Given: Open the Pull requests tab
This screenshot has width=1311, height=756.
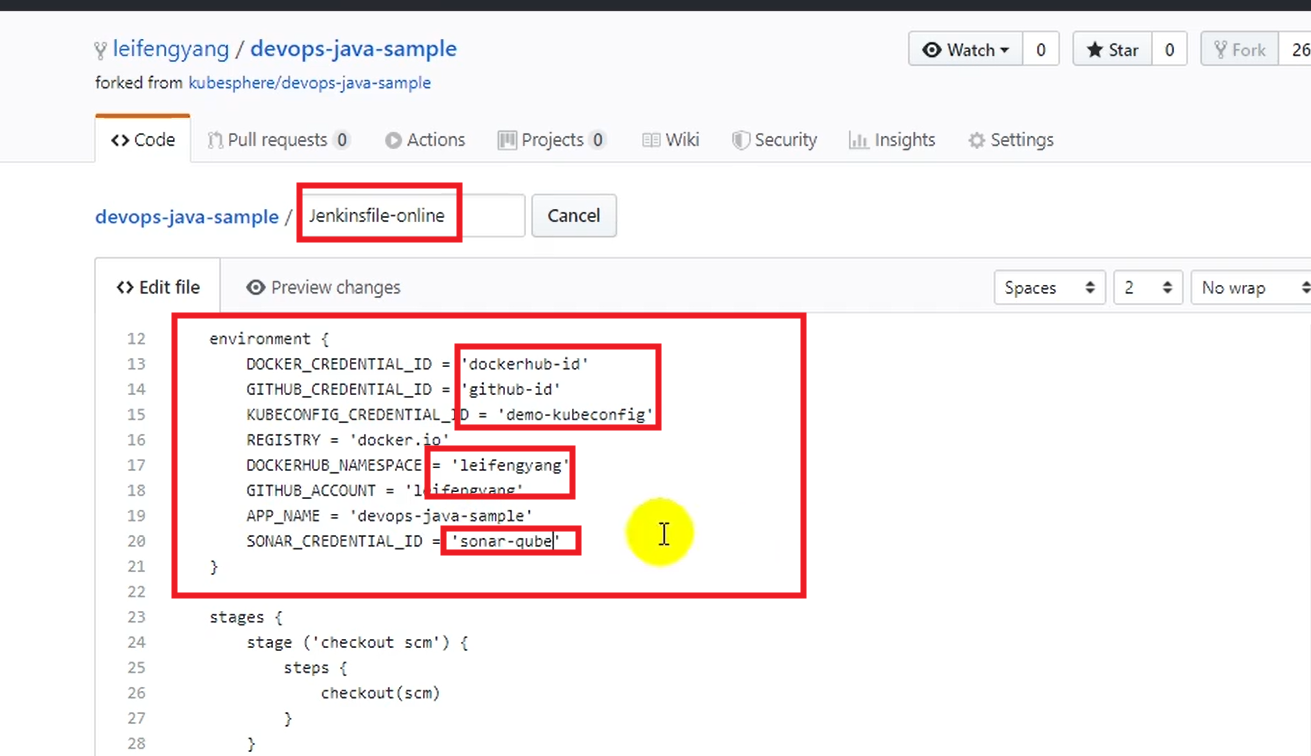Looking at the screenshot, I should 278,140.
